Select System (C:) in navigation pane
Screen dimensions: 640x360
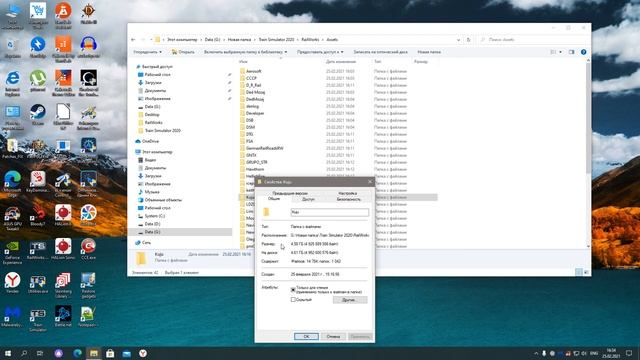point(154,216)
